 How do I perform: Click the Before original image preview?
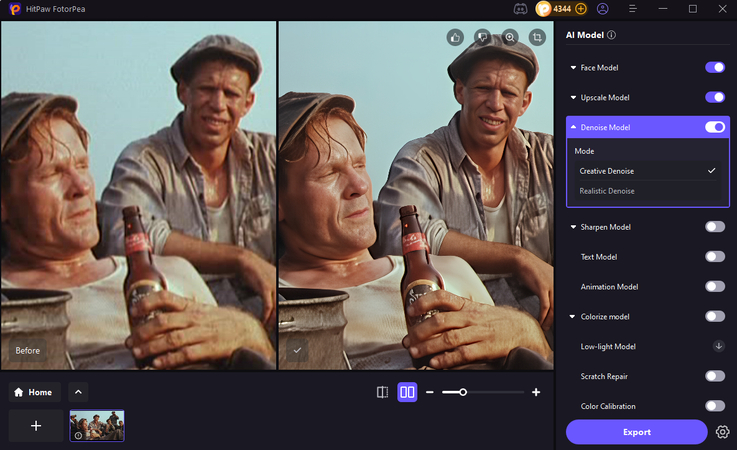tap(139, 195)
